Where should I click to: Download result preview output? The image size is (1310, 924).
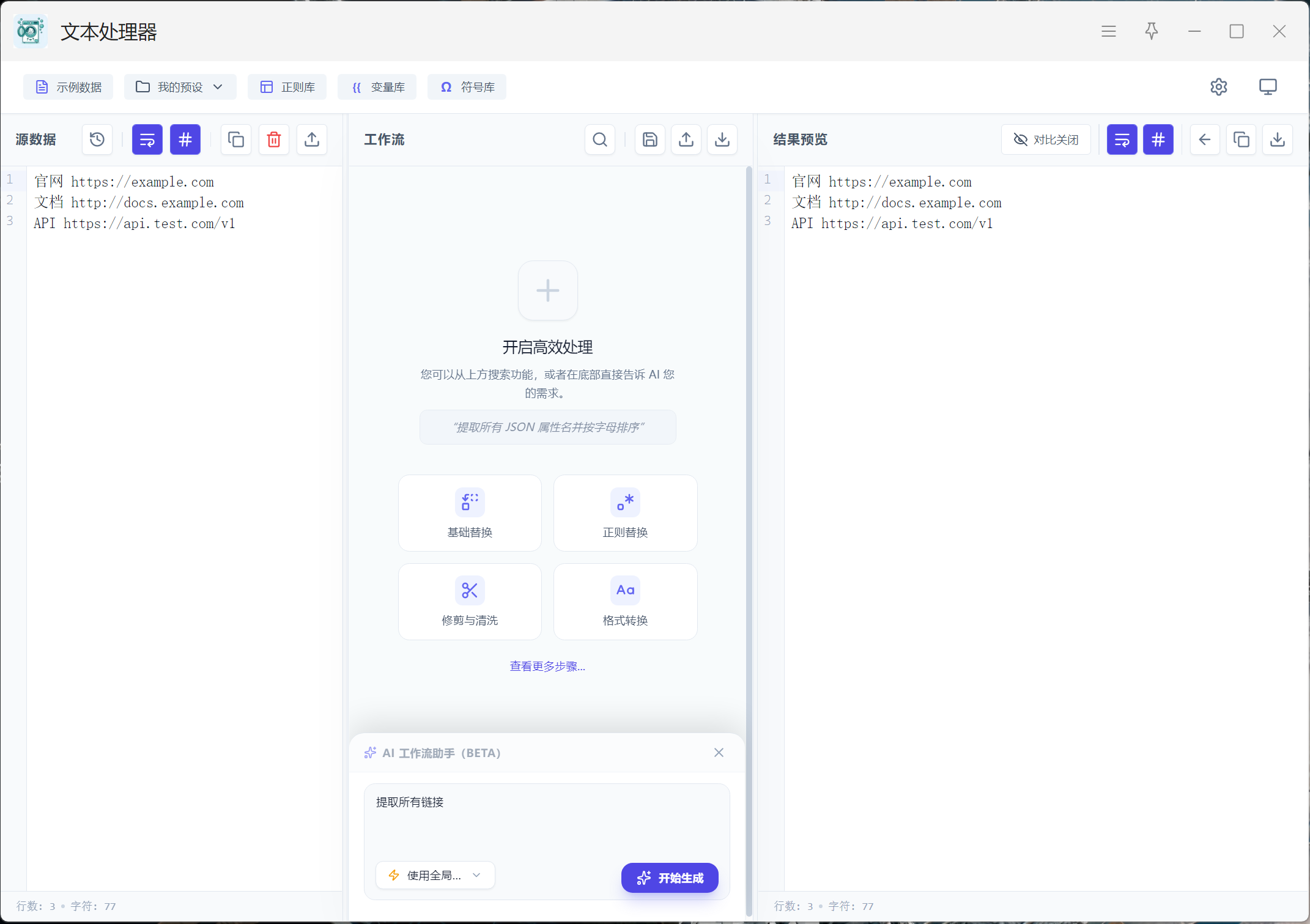[x=1278, y=139]
